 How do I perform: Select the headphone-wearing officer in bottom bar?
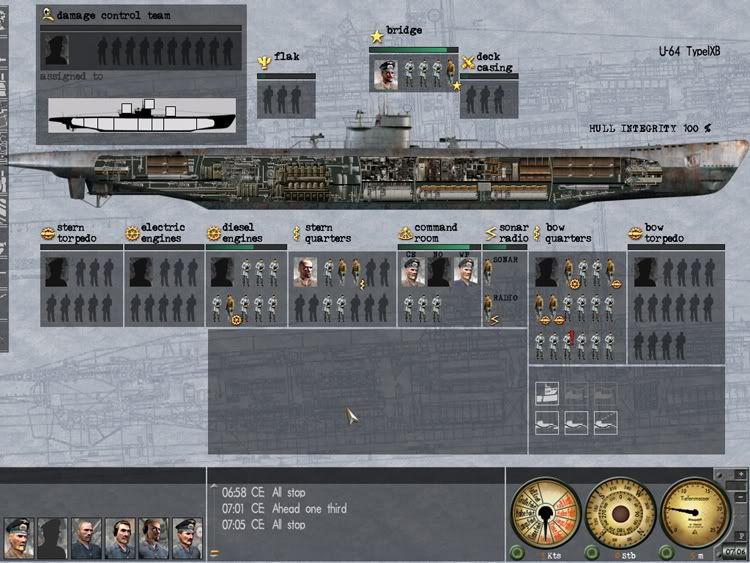(120, 538)
